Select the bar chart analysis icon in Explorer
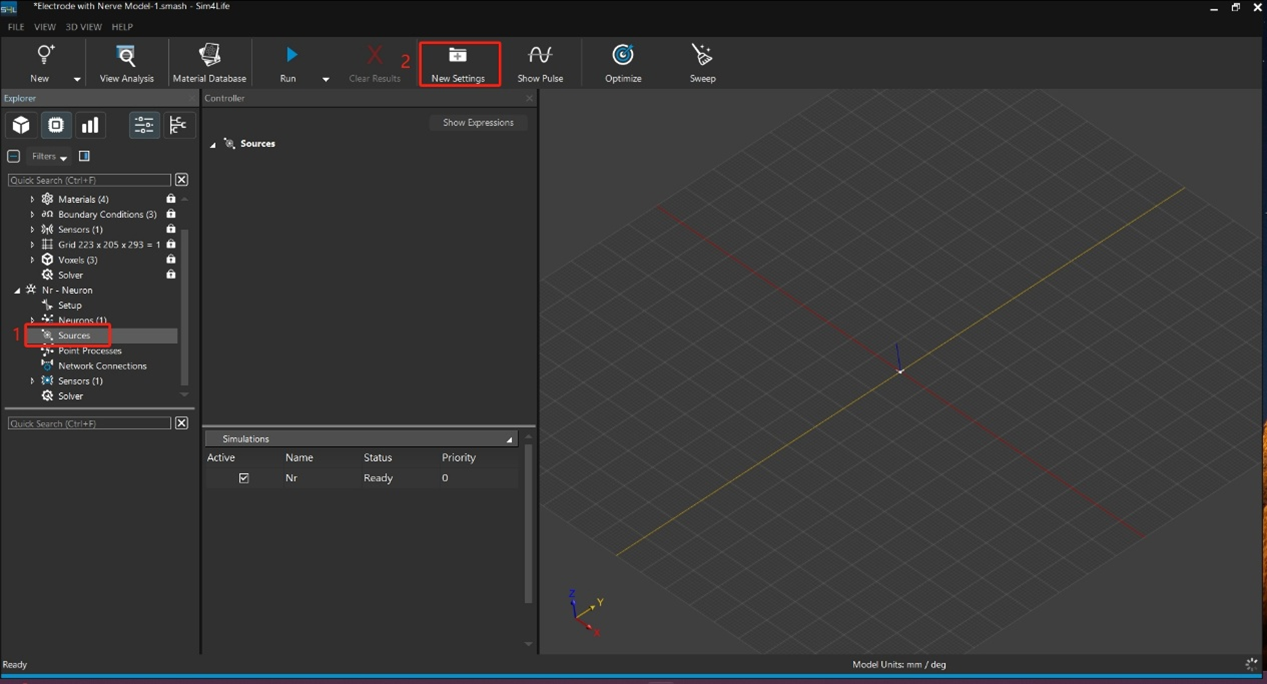The width and height of the screenshot is (1267, 684). (x=90, y=125)
